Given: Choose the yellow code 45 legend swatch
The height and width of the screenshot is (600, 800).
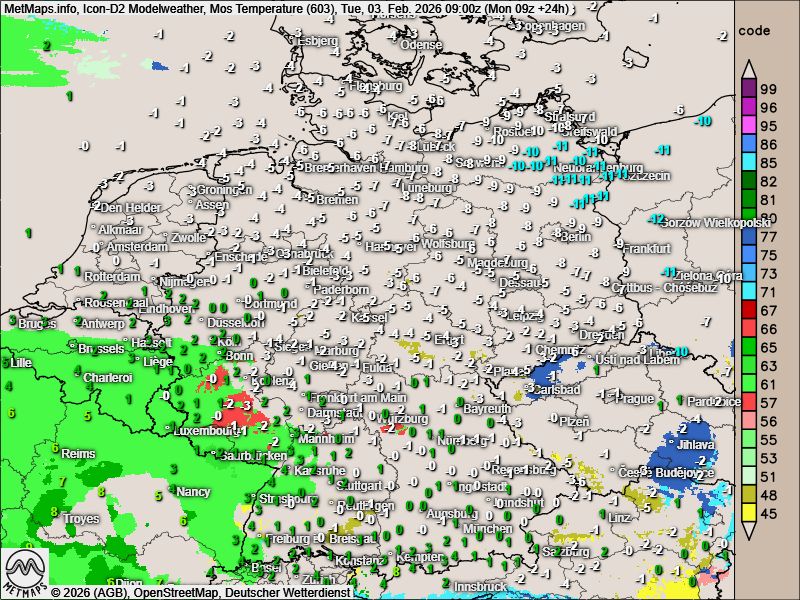Looking at the screenshot, I should pos(750,514).
